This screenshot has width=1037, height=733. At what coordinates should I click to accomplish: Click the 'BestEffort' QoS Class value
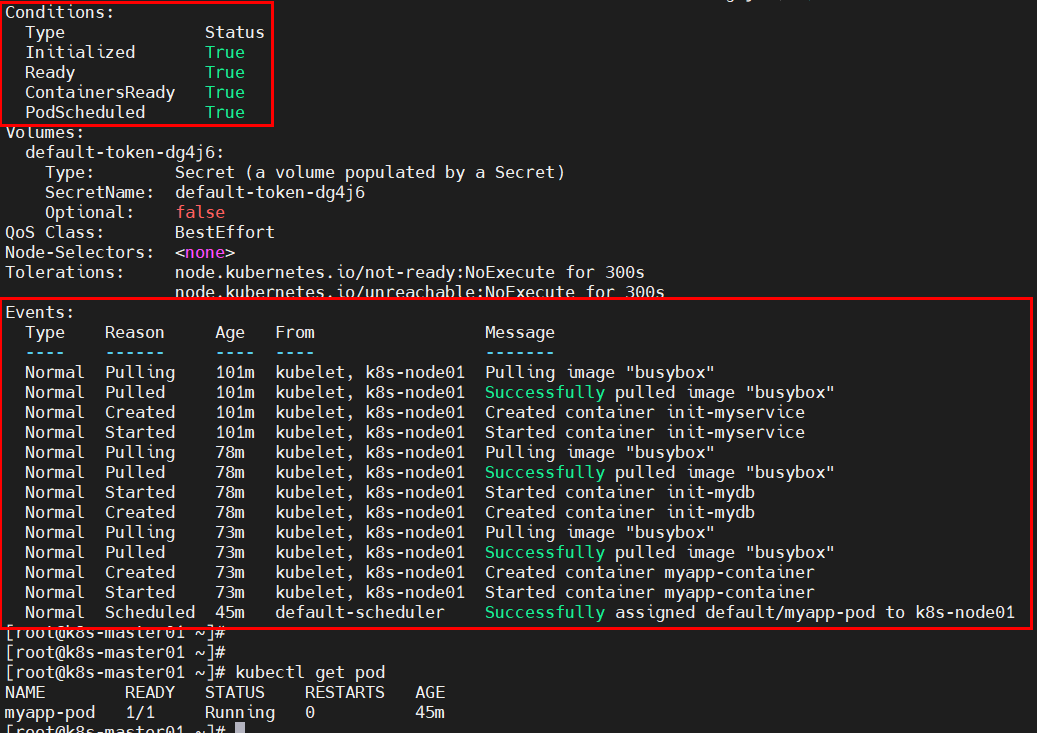coord(225,232)
